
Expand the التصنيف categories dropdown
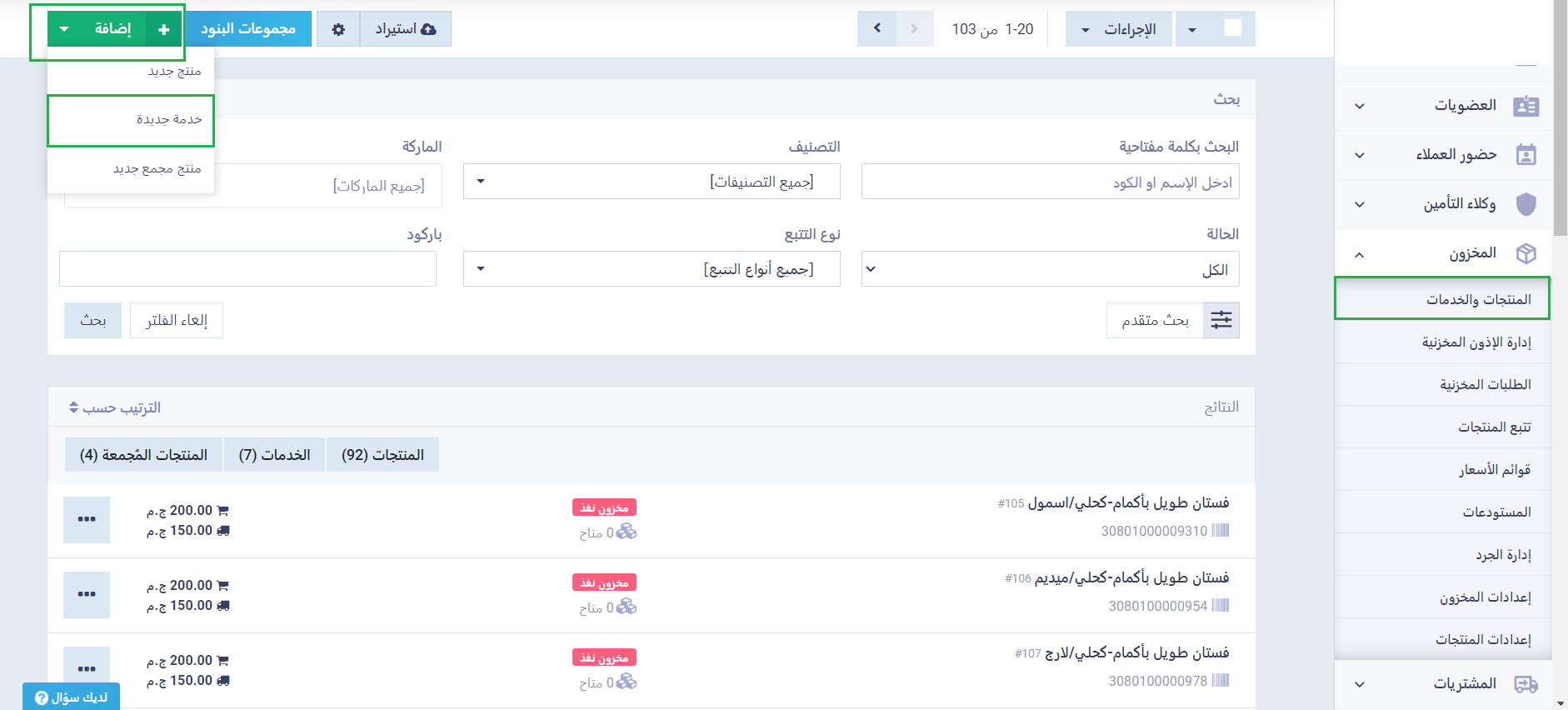click(652, 182)
